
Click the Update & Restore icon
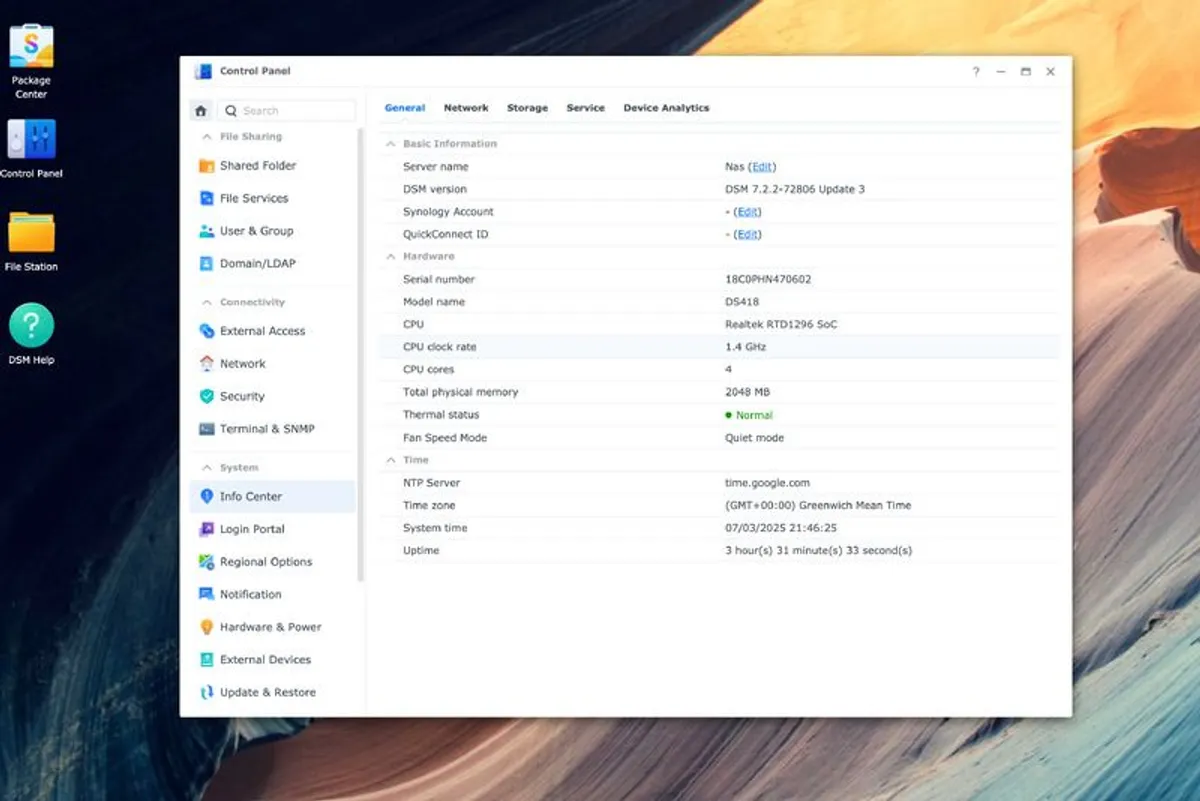[207, 692]
